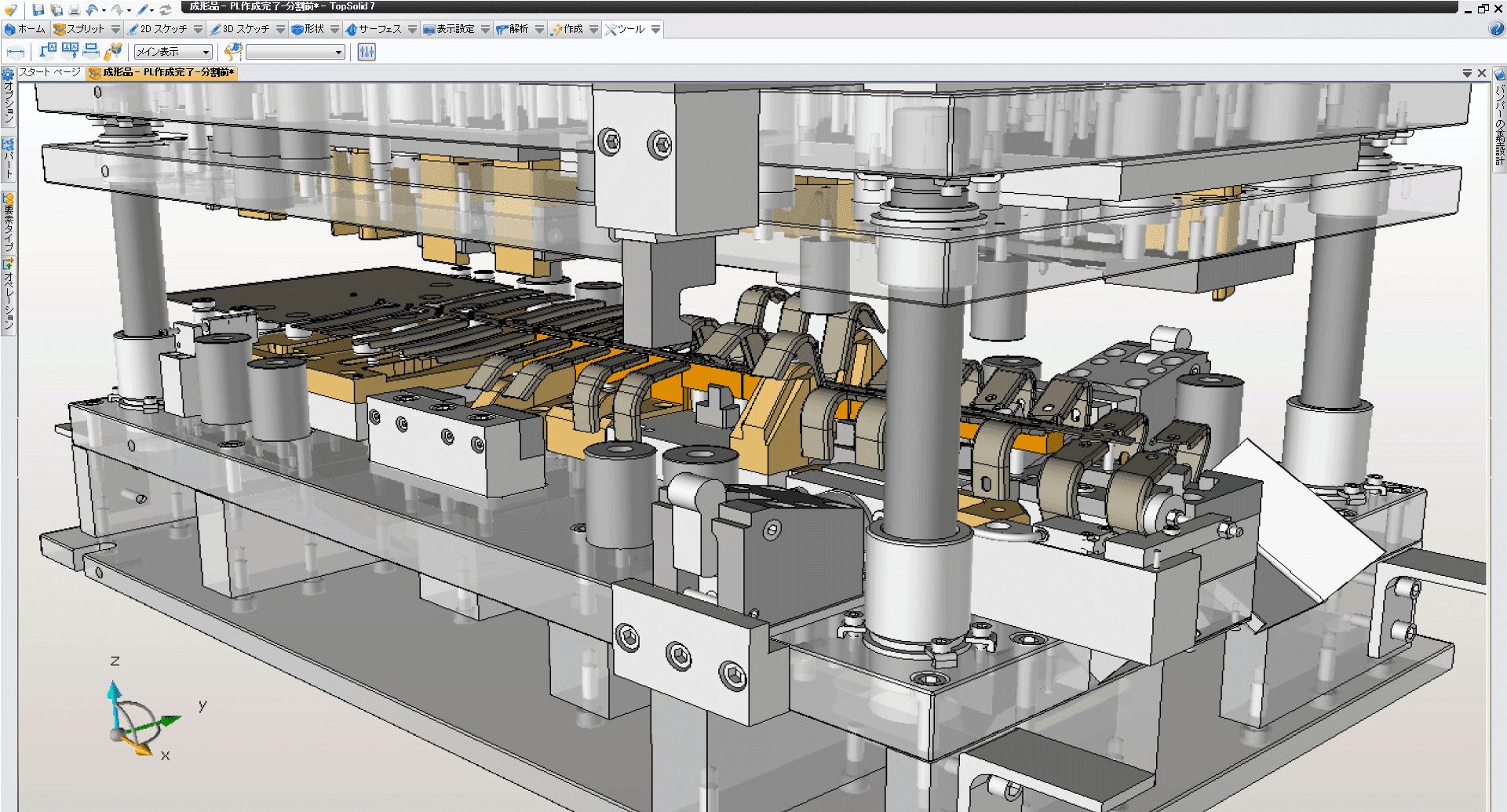Close the active document tab with X
The width and height of the screenshot is (1507, 812).
[1482, 73]
